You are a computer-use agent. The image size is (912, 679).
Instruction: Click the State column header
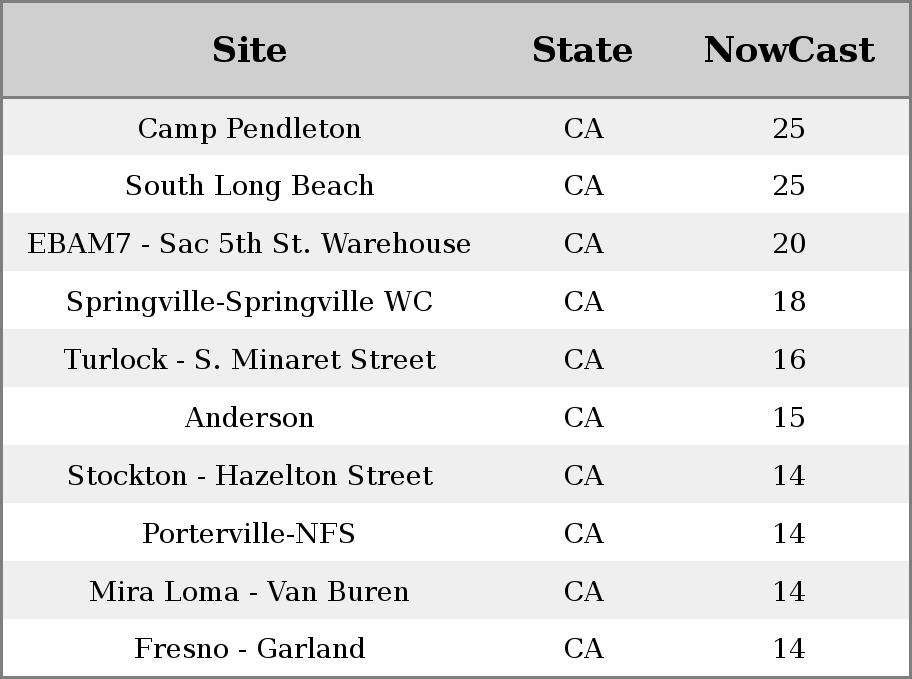[x=583, y=50]
